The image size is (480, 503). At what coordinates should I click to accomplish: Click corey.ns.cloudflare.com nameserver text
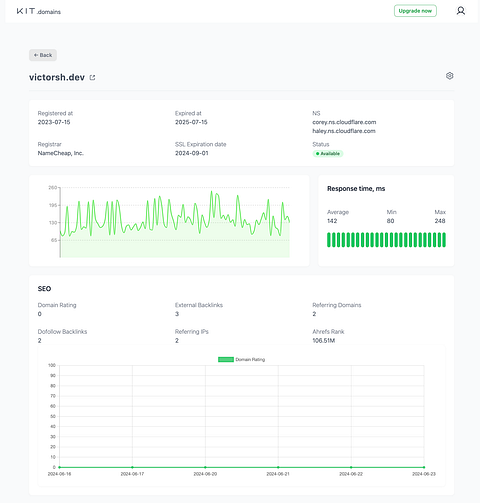(344, 122)
